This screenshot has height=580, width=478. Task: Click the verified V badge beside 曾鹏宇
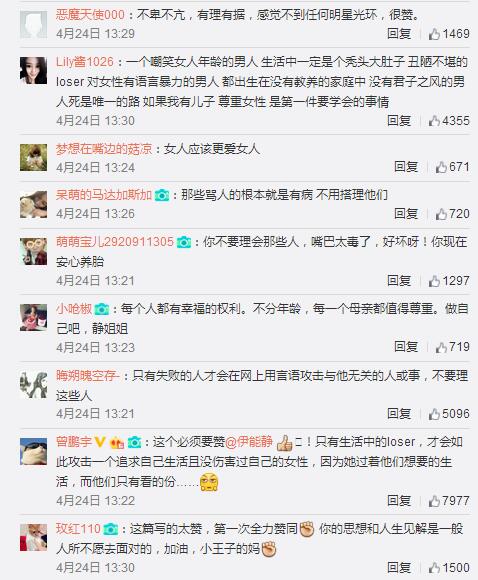point(100,442)
